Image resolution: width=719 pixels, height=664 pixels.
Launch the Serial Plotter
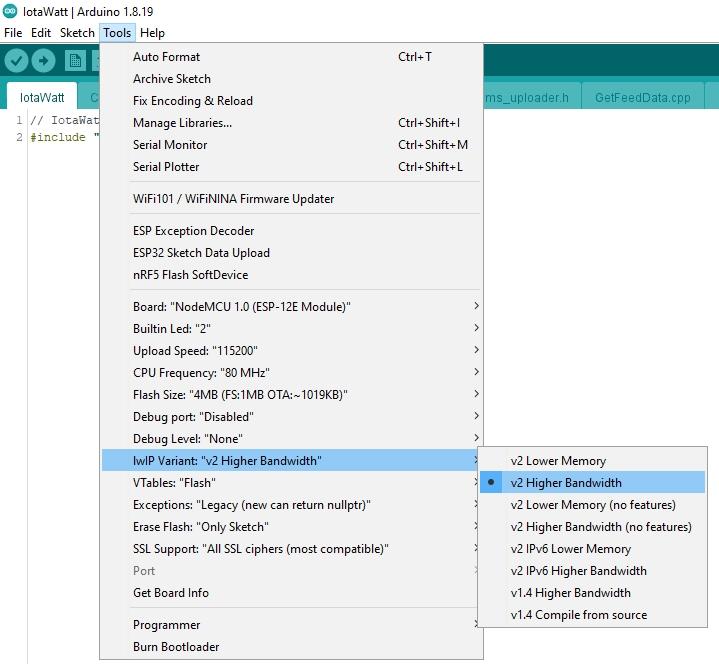point(292,167)
